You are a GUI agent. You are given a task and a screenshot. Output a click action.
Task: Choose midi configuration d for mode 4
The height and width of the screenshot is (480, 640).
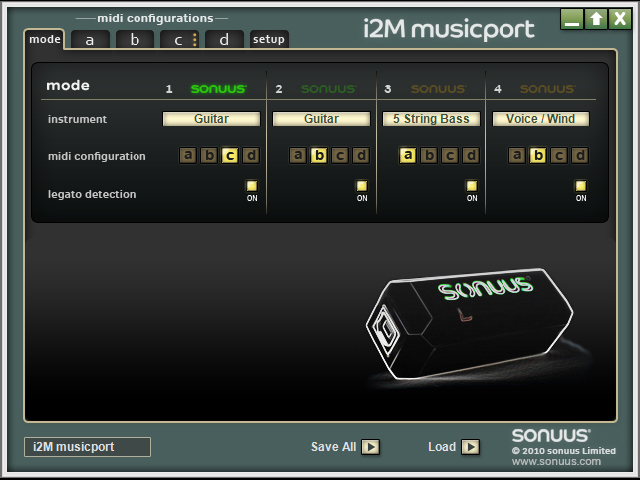[x=580, y=156]
